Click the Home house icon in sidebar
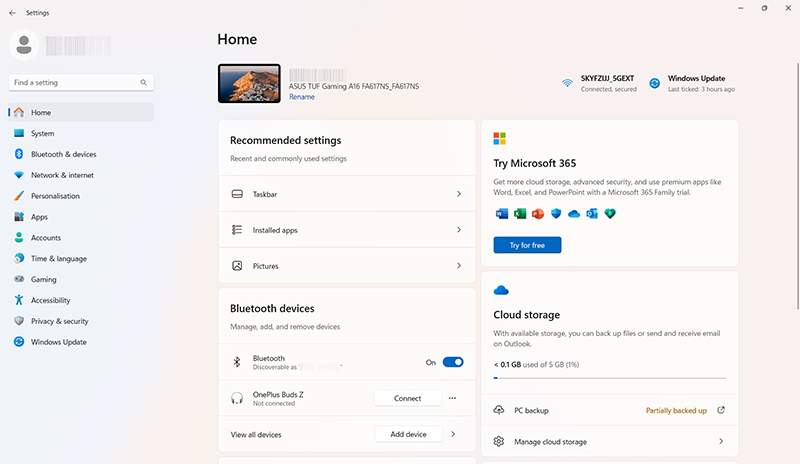800x464 pixels. coord(19,112)
